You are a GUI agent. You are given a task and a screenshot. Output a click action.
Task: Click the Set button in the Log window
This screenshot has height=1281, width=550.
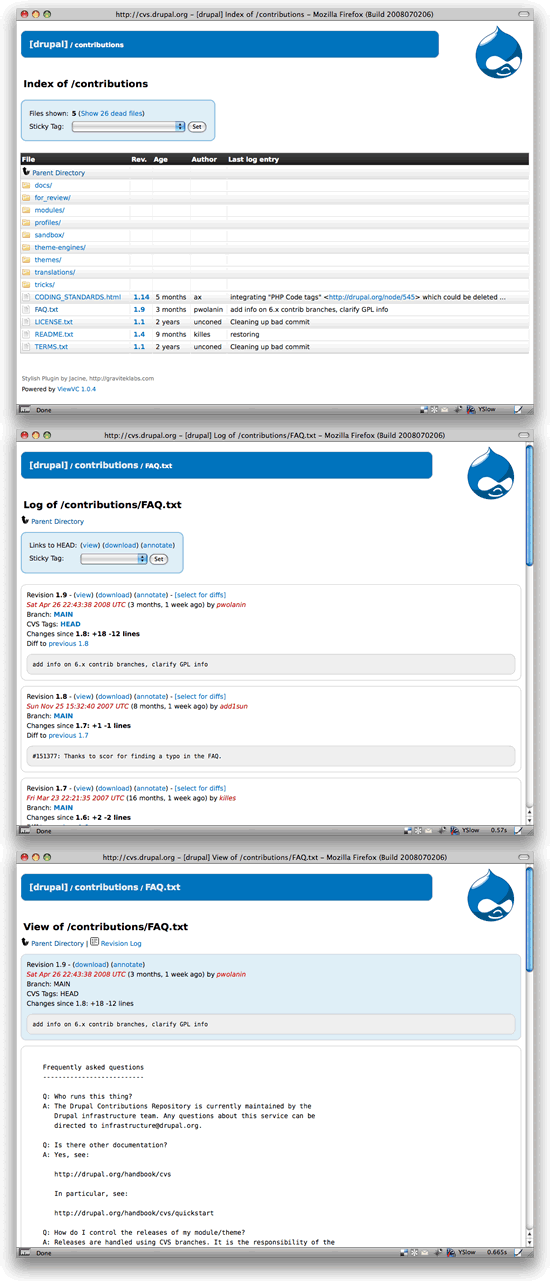[158, 558]
